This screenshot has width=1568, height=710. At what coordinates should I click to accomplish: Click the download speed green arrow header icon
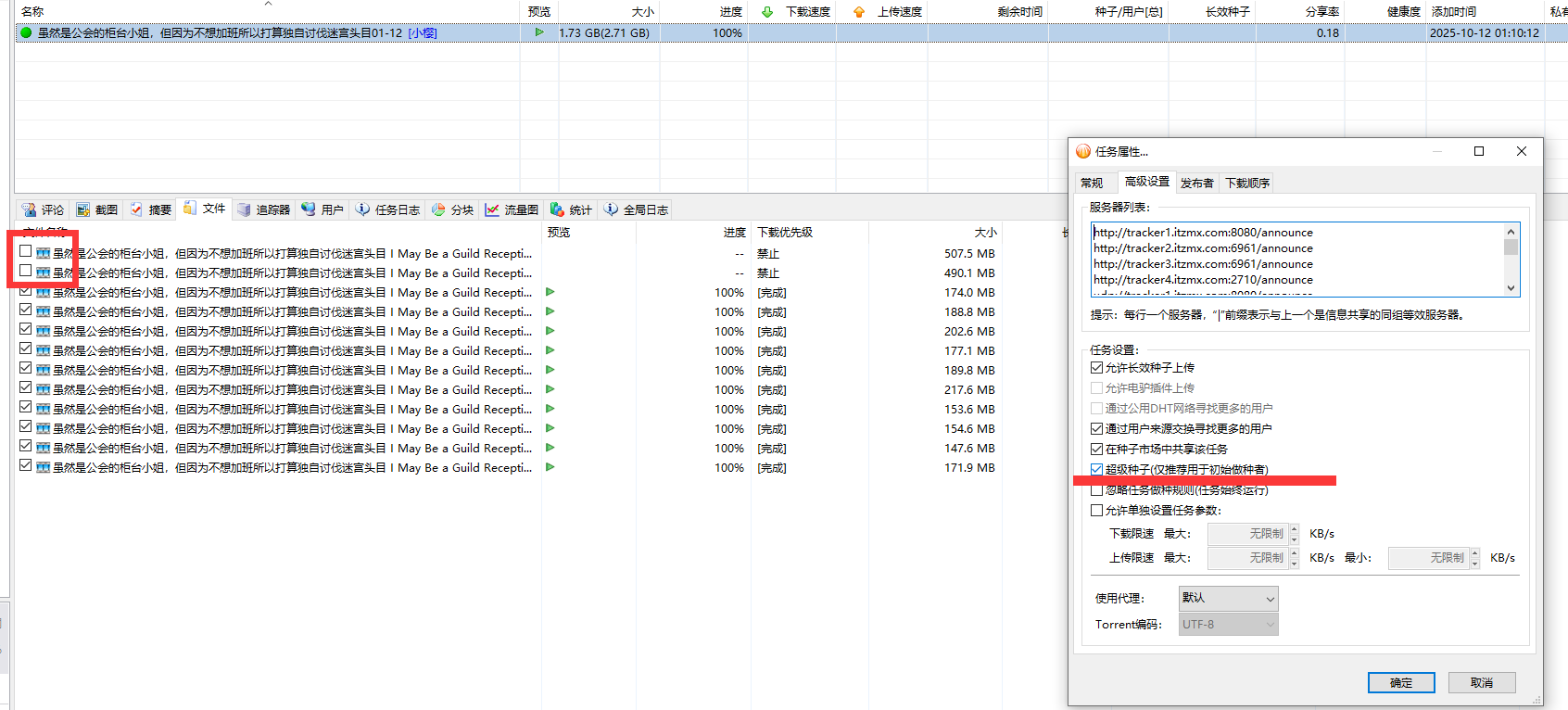coord(766,12)
